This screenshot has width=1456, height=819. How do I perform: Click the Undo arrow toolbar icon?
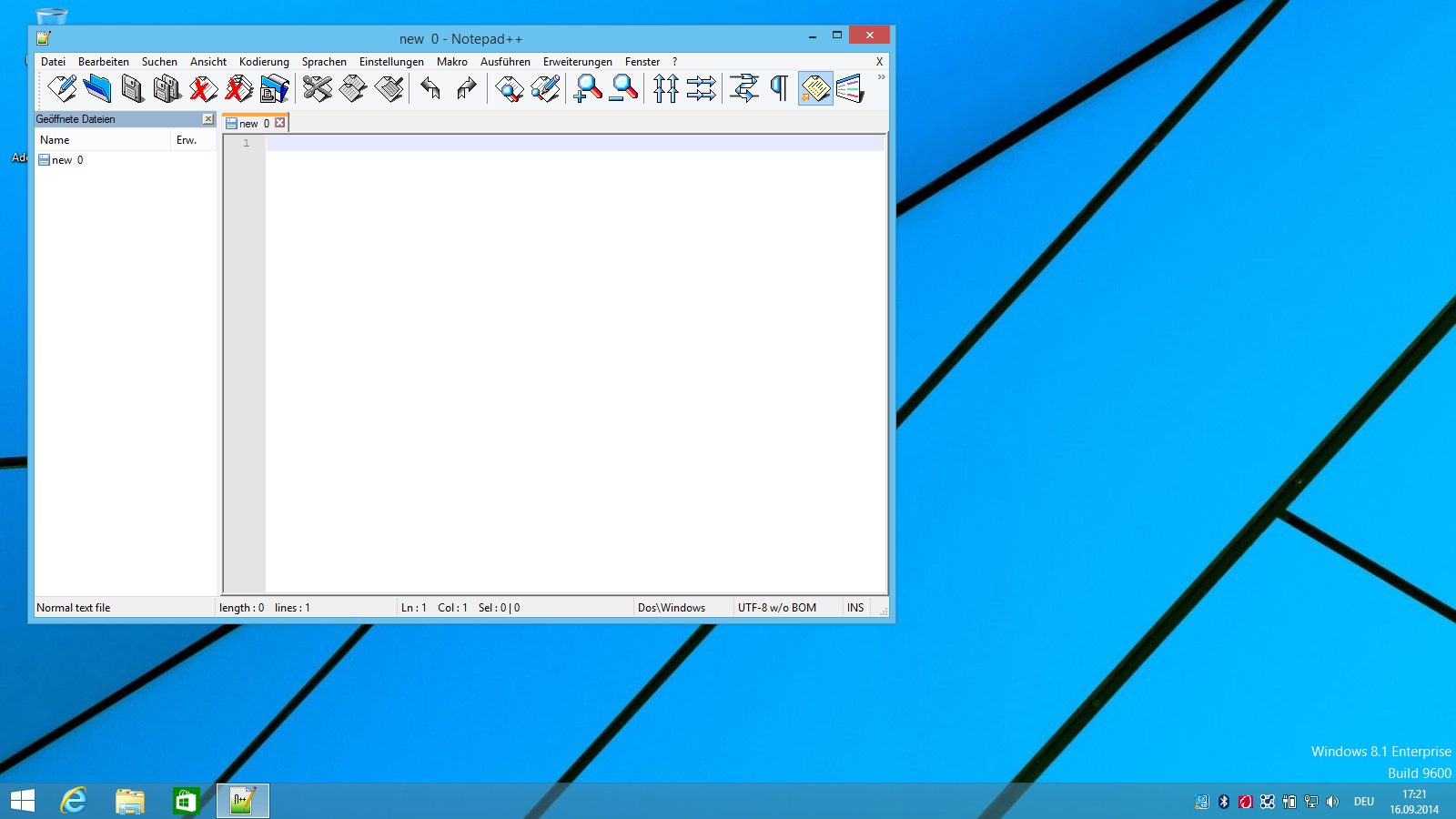pos(431,88)
